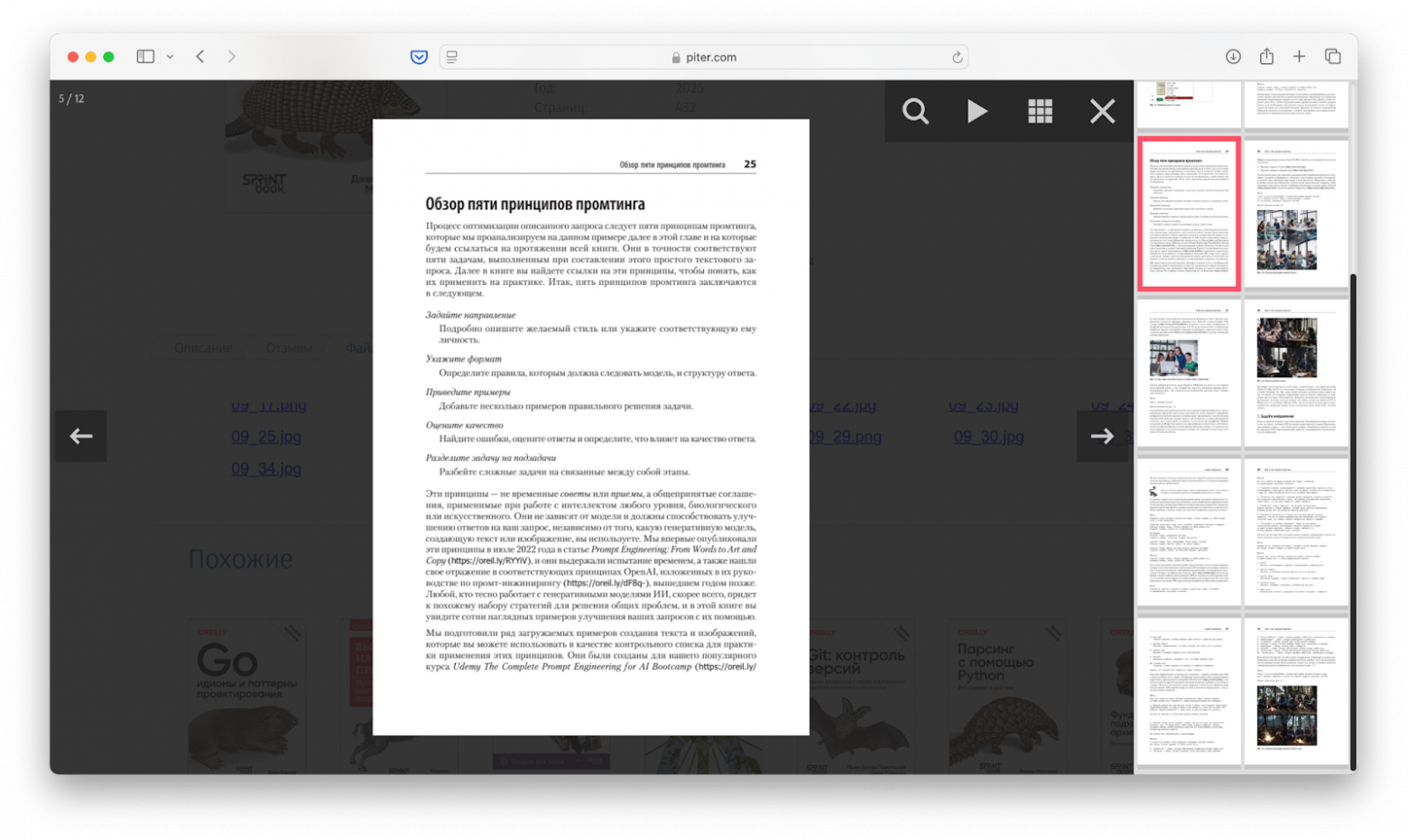Screen dimensions: 1408x840
Task: Open the 09_34.jpg file link
Action: tap(266, 468)
